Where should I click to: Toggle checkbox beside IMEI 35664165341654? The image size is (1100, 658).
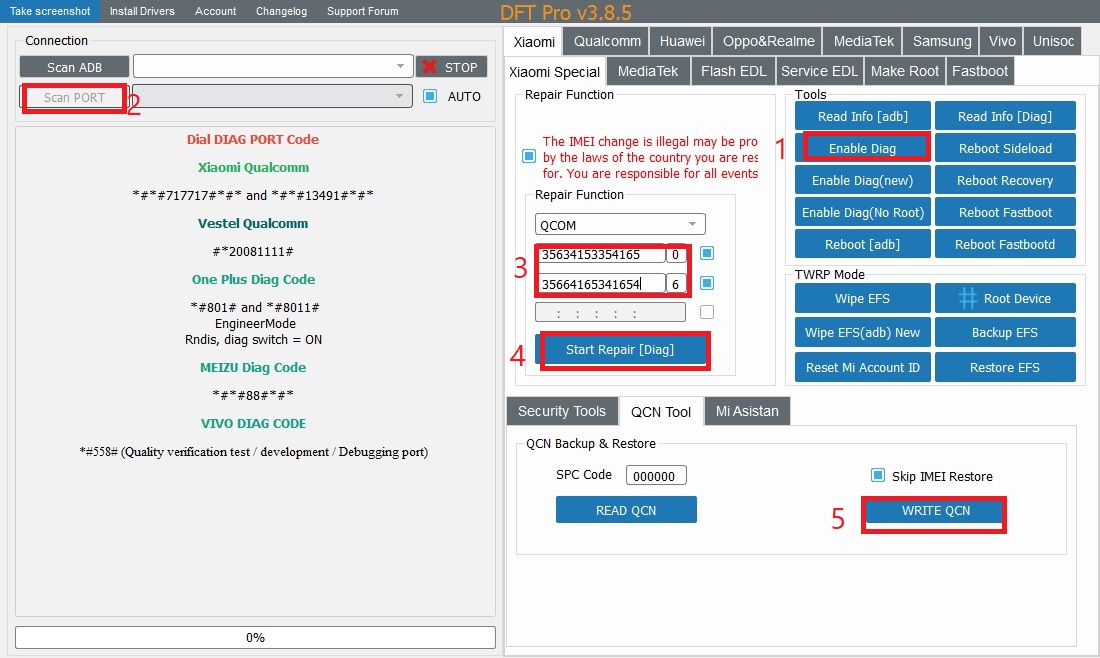(x=707, y=283)
